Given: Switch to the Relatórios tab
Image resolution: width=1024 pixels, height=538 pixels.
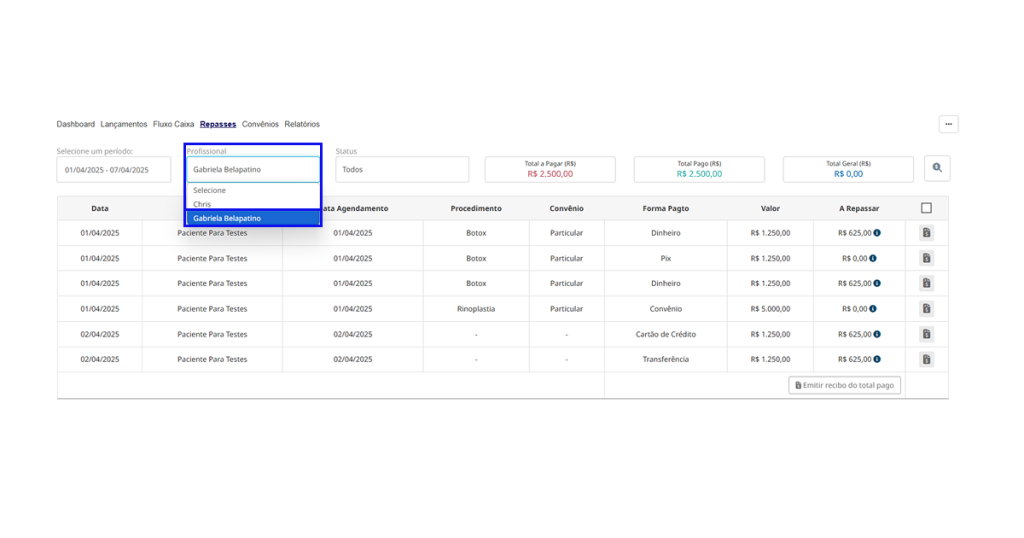Looking at the screenshot, I should pos(302,124).
